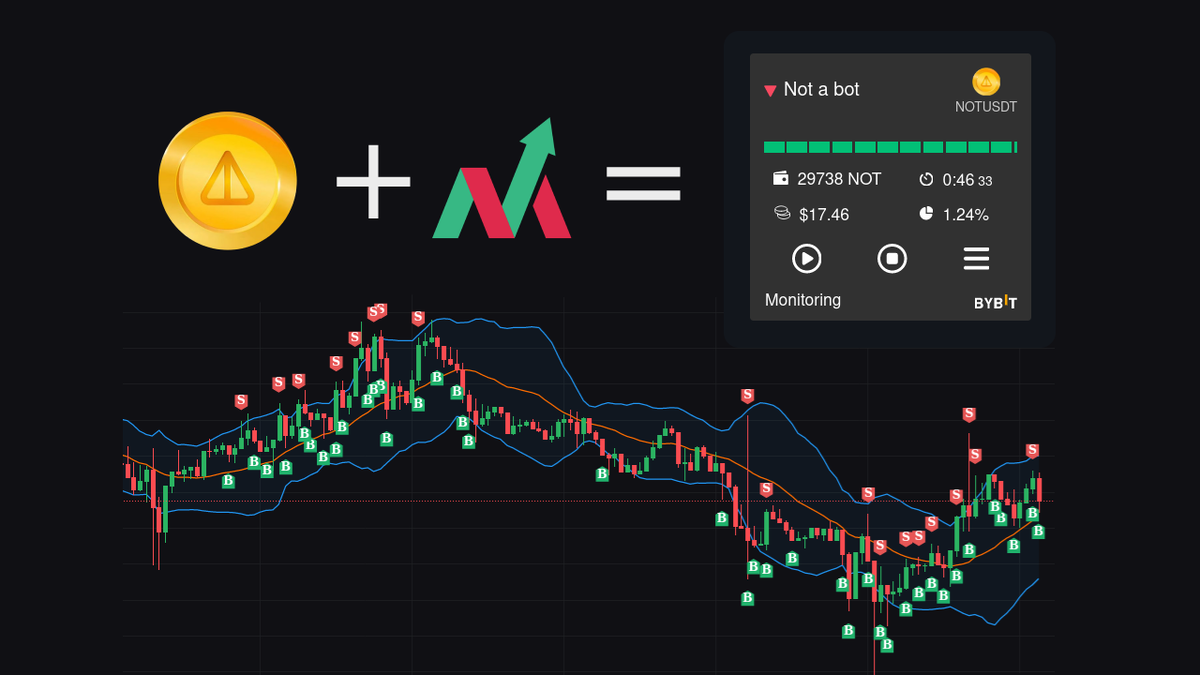Screen dimensions: 1200x675
Task: Open the hamburger menu in bot card
Action: [x=976, y=259]
